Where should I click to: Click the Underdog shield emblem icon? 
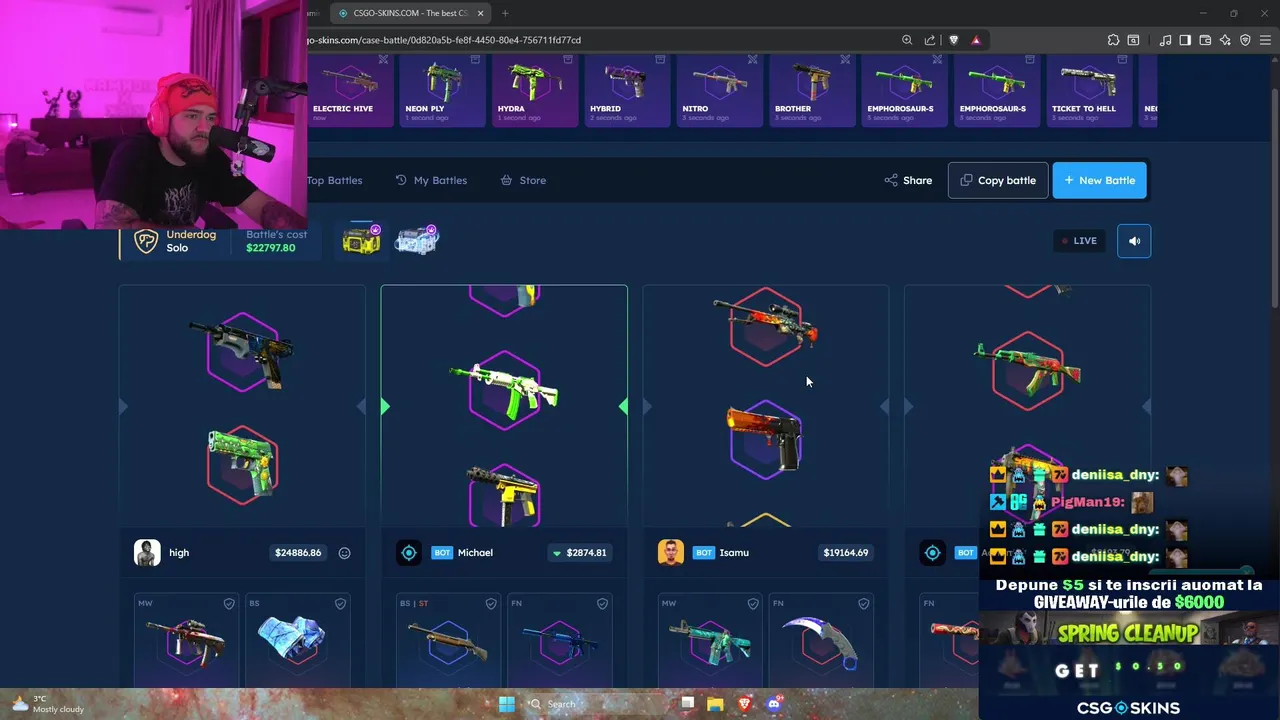[x=146, y=241]
